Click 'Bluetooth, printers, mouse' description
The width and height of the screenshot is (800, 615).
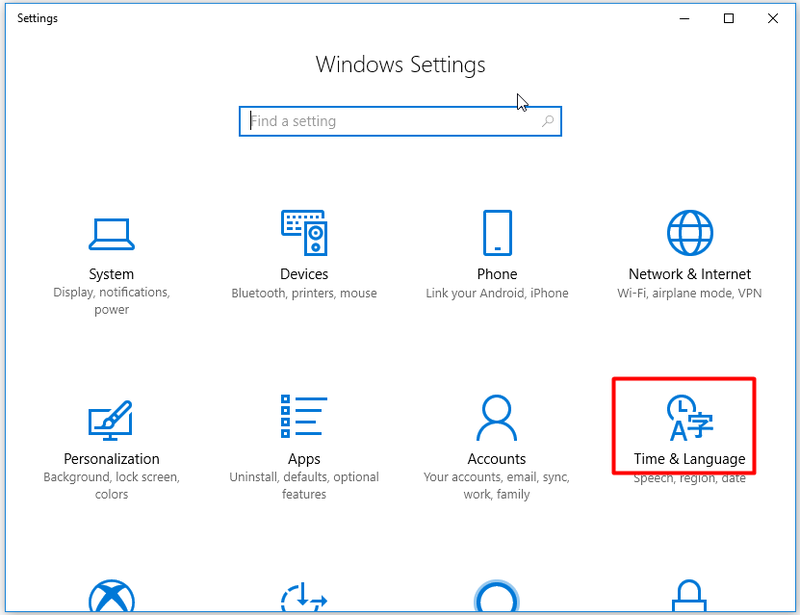pos(304,293)
